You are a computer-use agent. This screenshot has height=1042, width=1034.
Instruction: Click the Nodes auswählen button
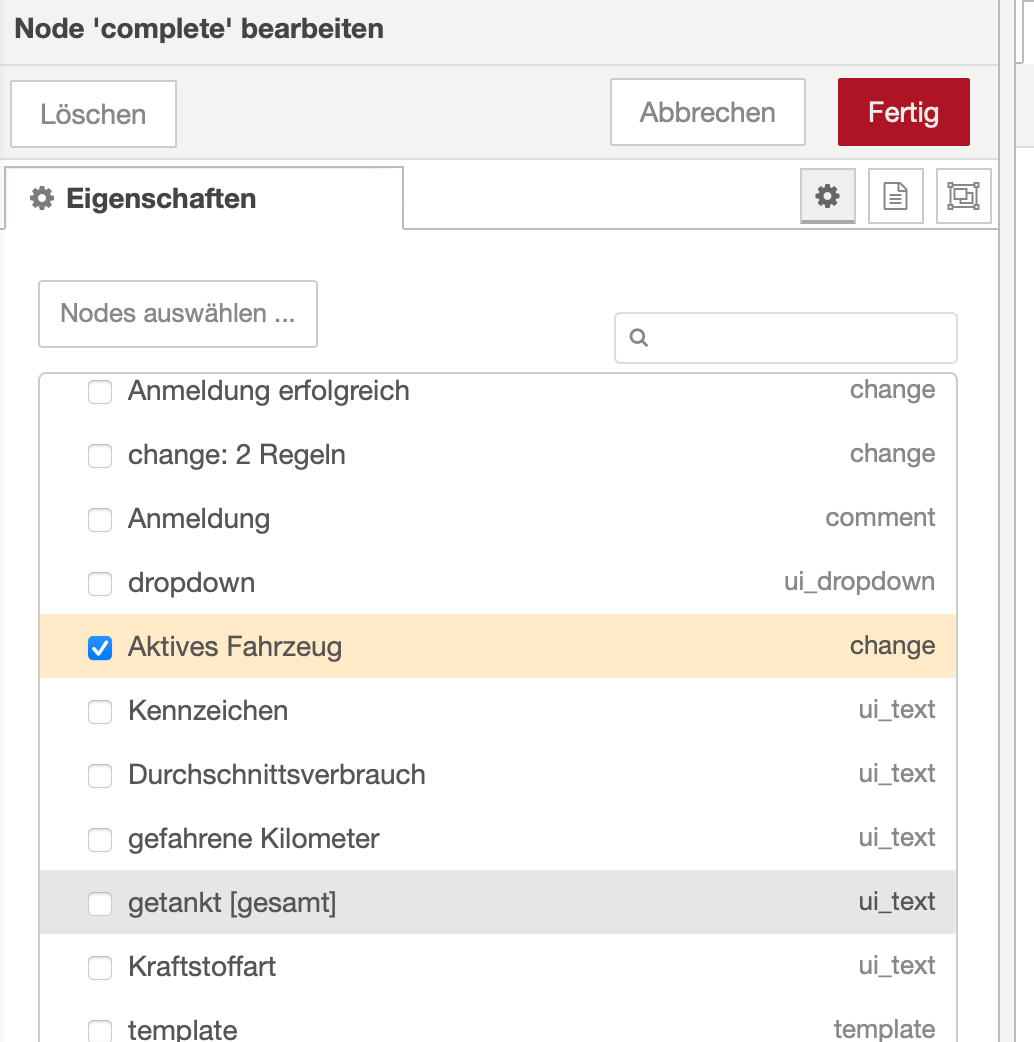click(x=177, y=314)
